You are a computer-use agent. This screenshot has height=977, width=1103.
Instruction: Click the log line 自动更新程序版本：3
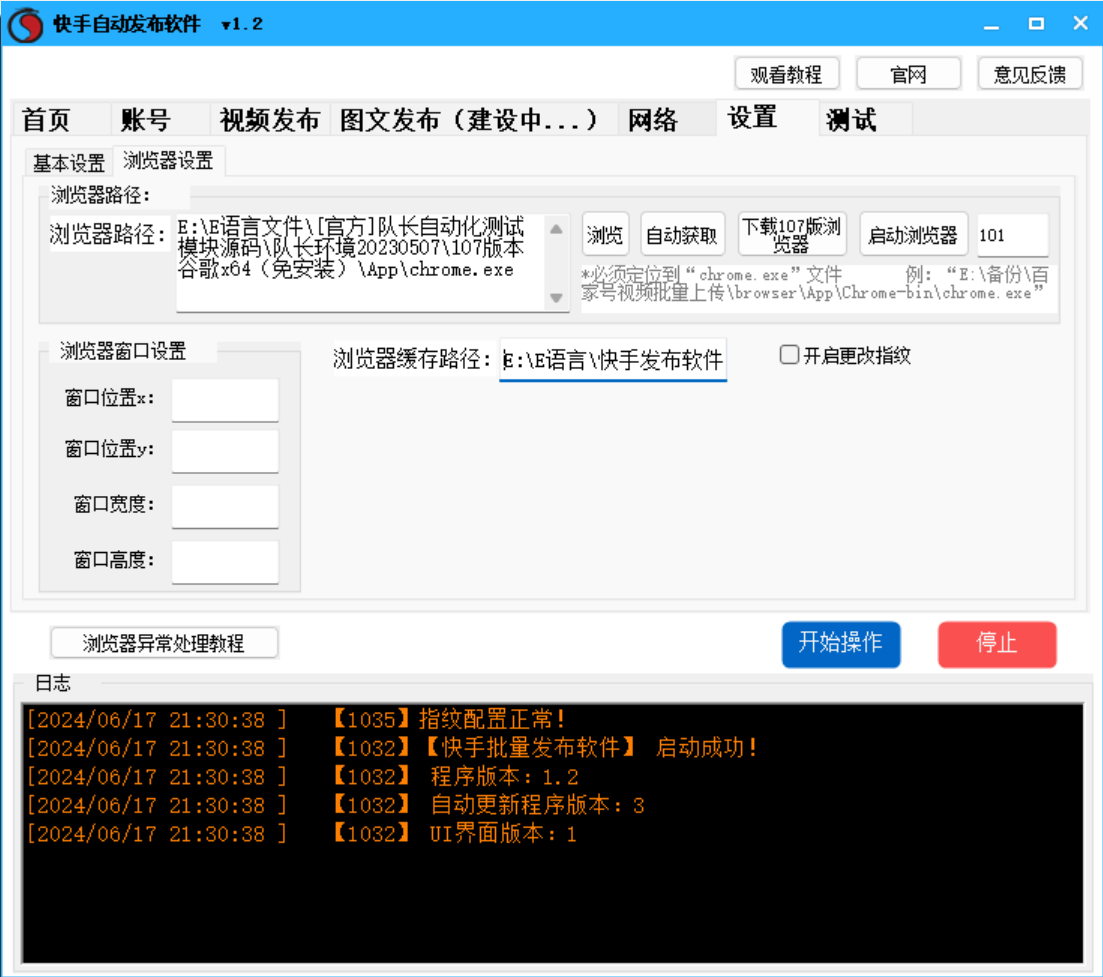point(336,805)
